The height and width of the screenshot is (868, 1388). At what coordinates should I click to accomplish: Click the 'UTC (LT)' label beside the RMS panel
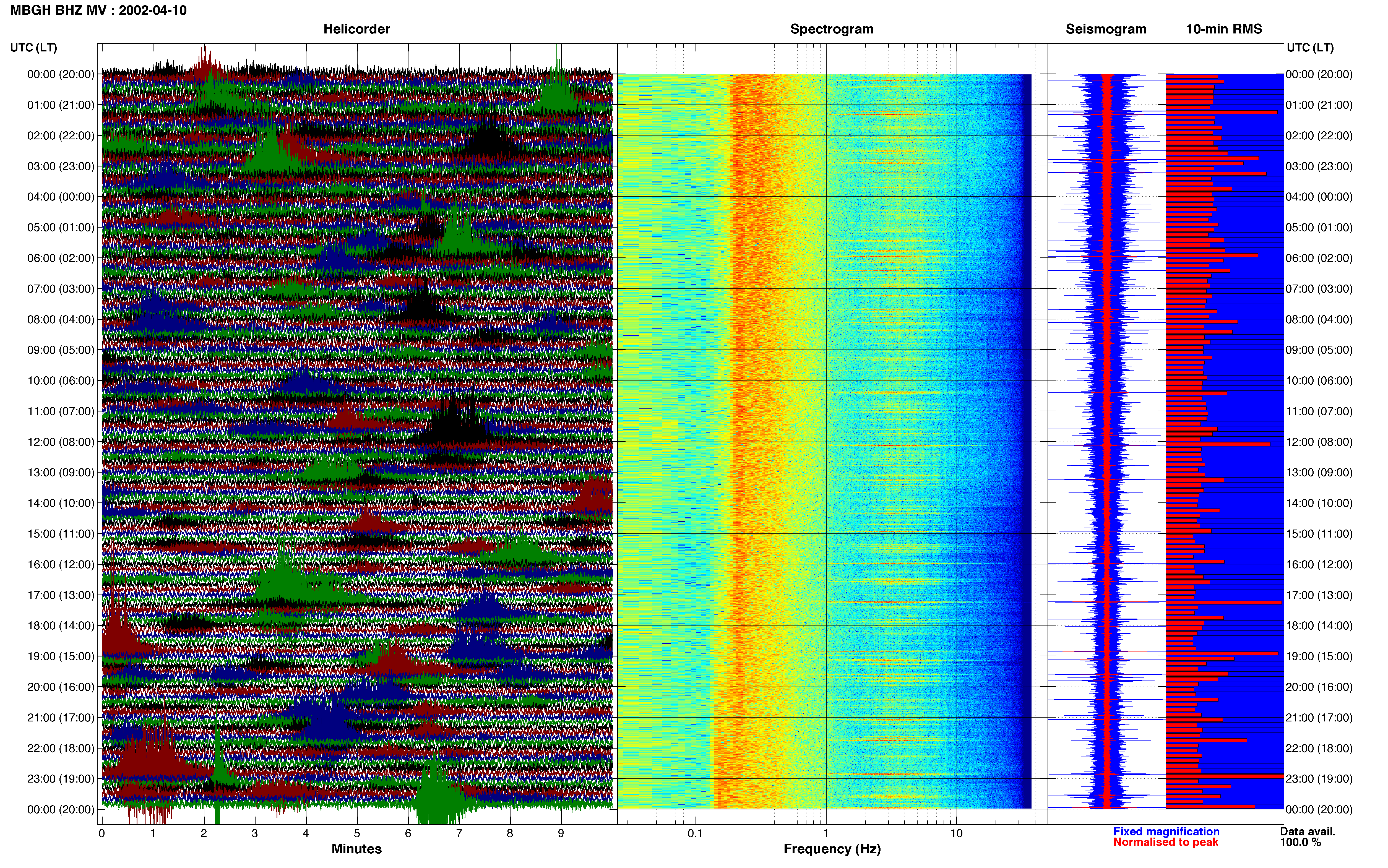[1310, 48]
